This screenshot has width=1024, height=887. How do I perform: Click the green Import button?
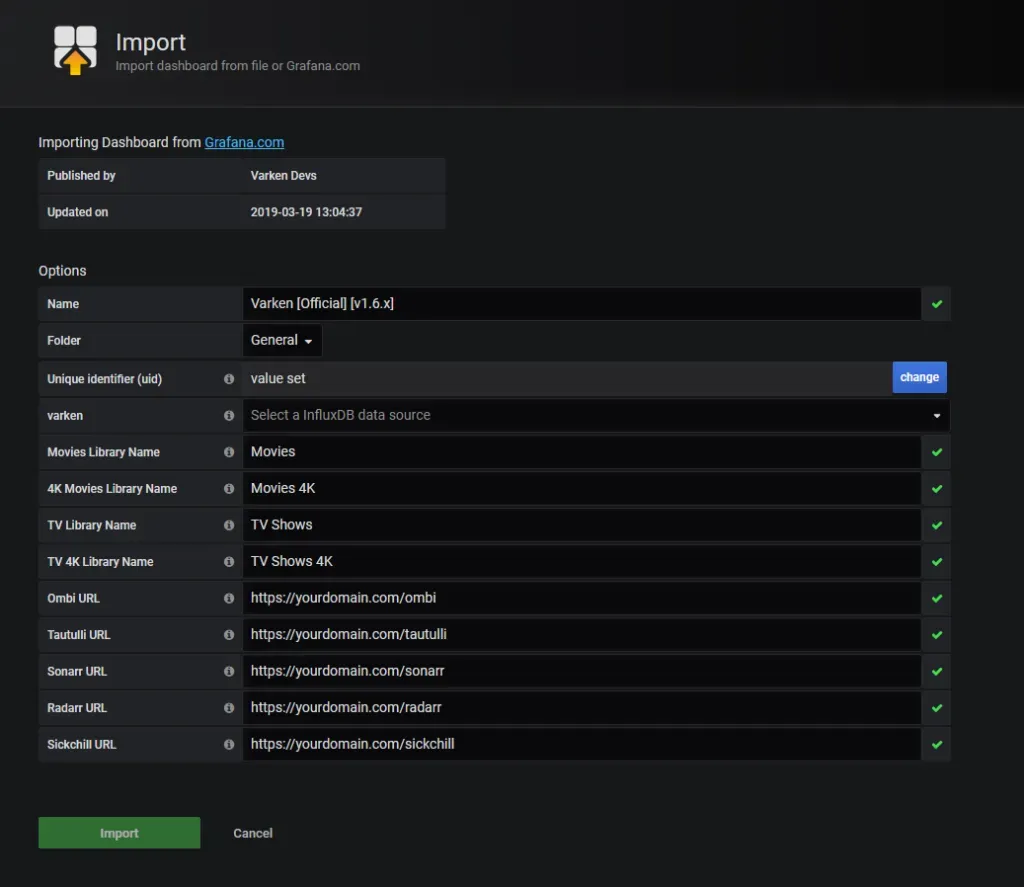pos(120,833)
